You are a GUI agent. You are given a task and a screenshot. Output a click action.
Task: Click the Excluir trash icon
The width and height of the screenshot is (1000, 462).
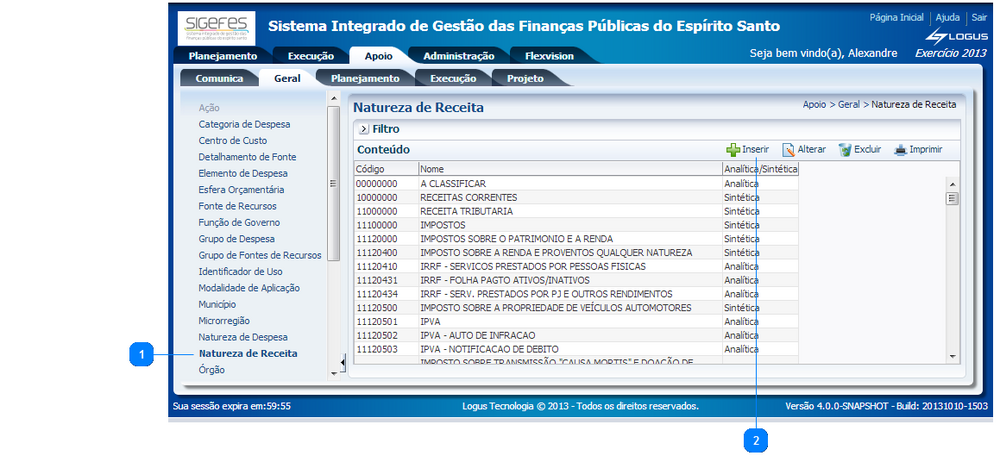845,150
